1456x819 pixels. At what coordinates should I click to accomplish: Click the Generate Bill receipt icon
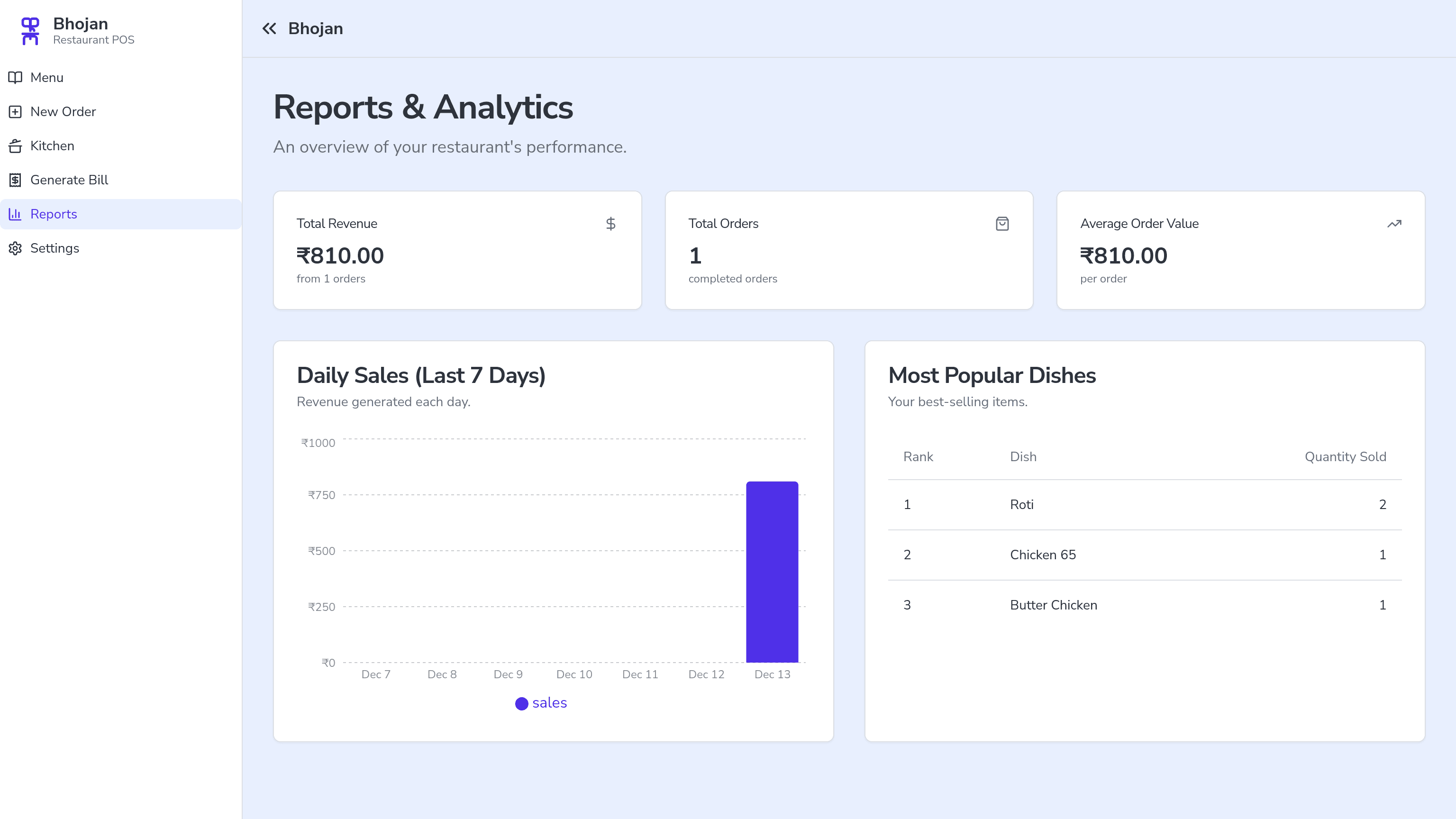(15, 180)
